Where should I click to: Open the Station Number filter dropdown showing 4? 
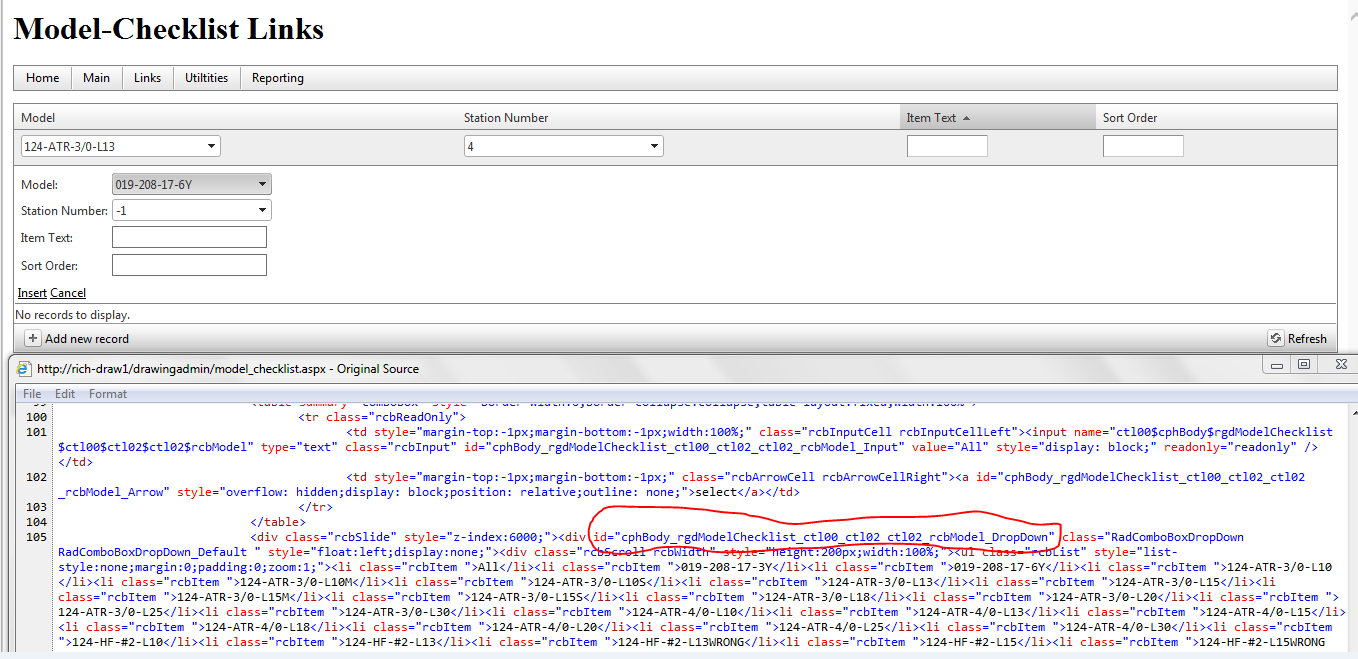point(655,145)
